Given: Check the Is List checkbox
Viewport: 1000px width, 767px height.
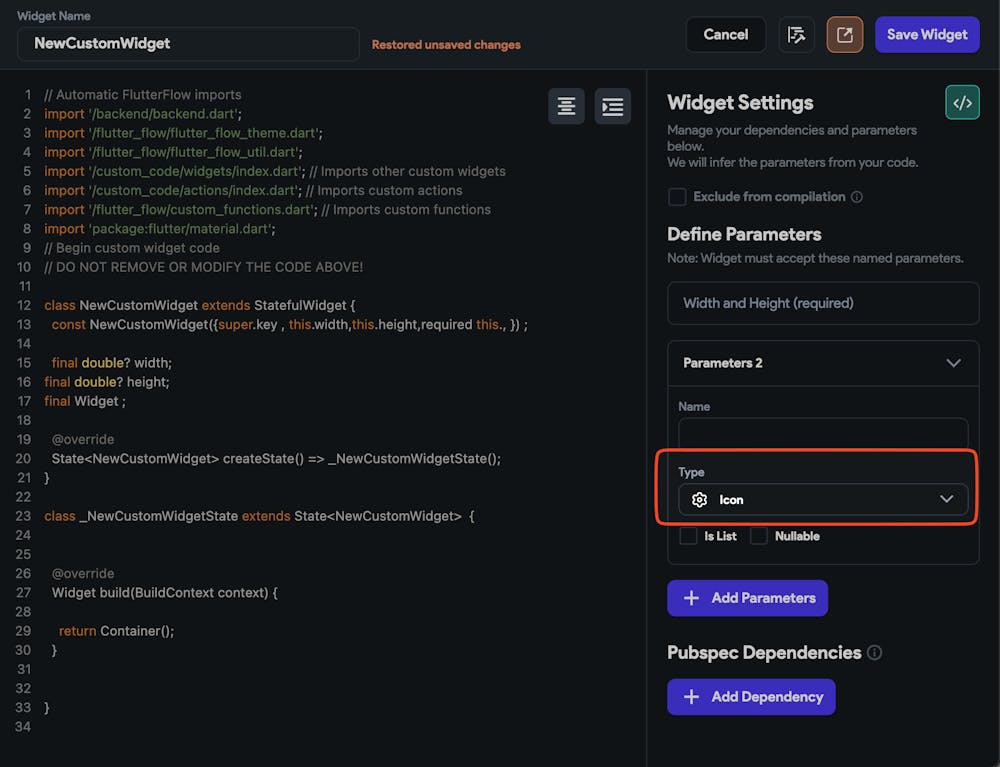Looking at the screenshot, I should [688, 536].
